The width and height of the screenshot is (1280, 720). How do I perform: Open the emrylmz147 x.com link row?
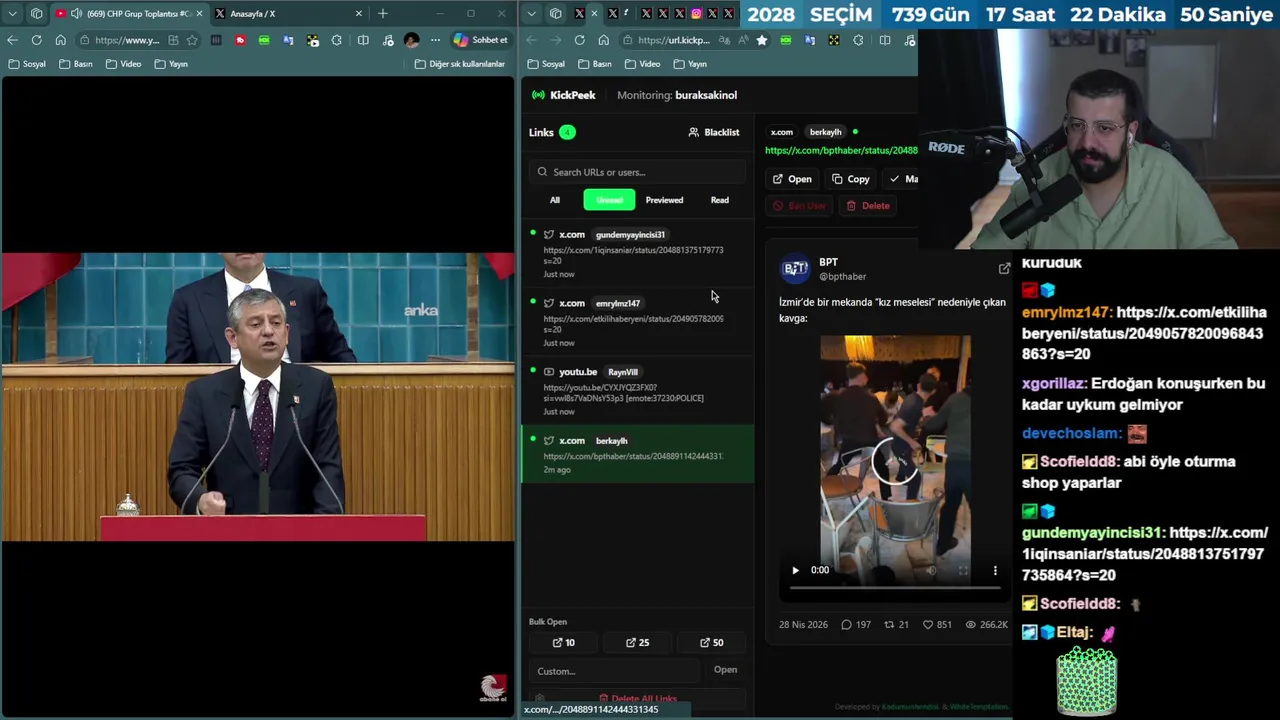click(637, 322)
